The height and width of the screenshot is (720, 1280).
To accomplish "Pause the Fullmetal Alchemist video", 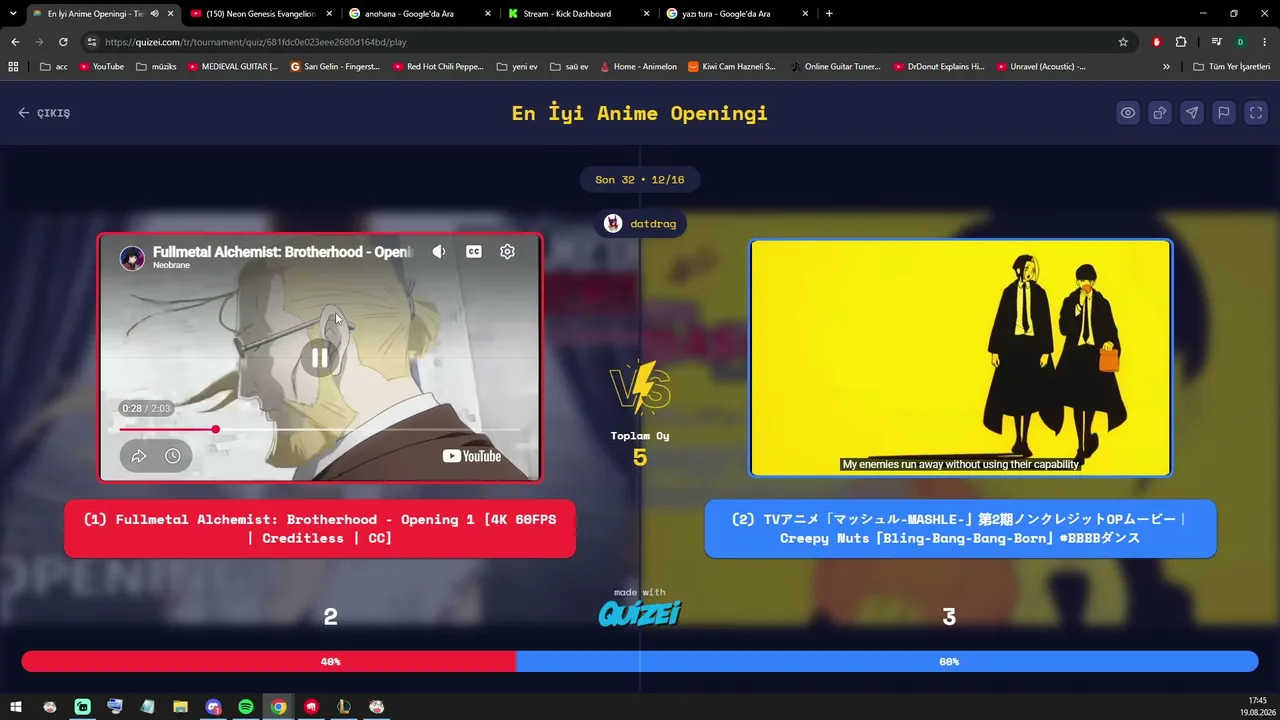I will tap(320, 357).
